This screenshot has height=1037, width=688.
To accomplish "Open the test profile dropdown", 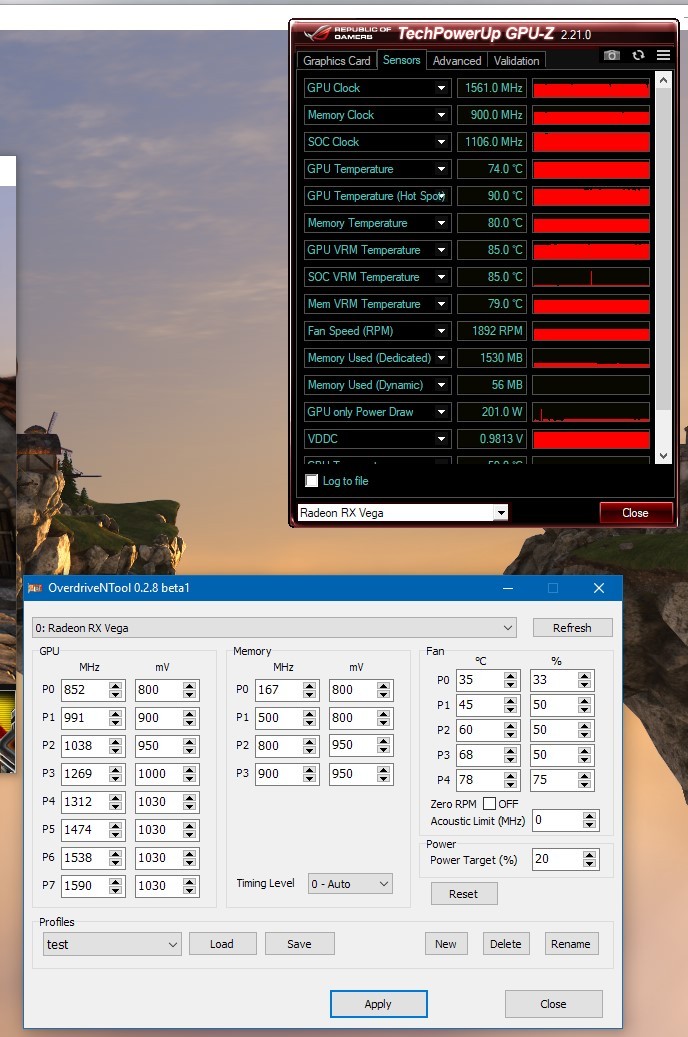I will (x=112, y=944).
